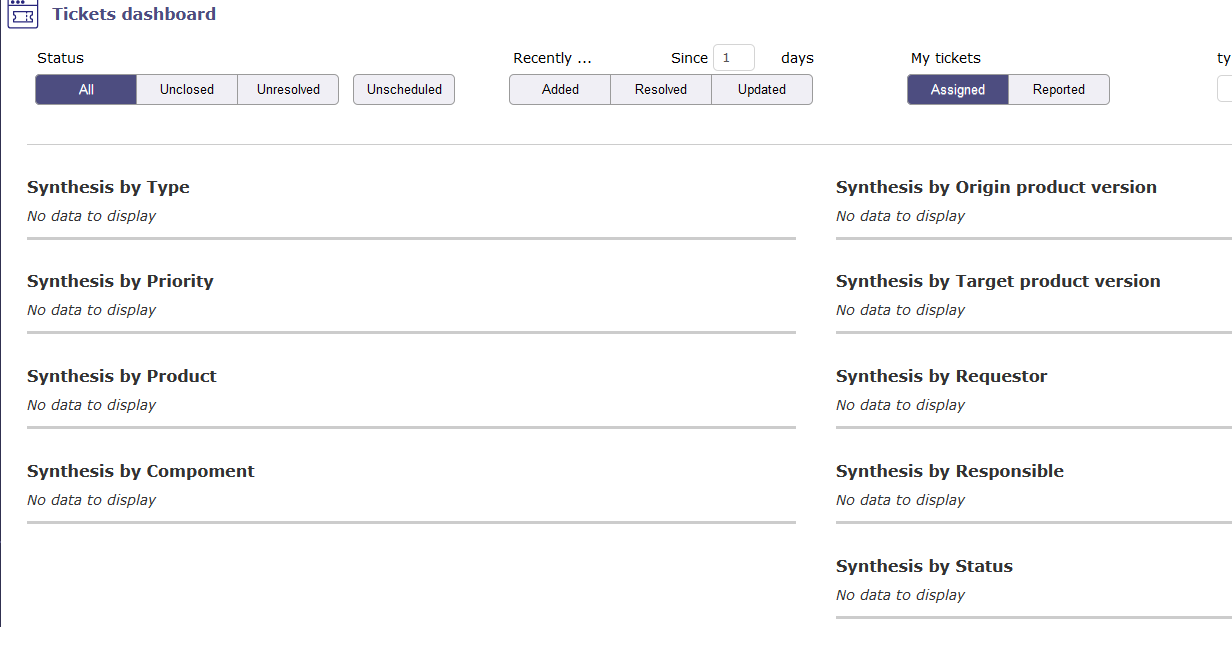The height and width of the screenshot is (648, 1232).
Task: Click Synthesis by Target product version
Action: click(998, 281)
